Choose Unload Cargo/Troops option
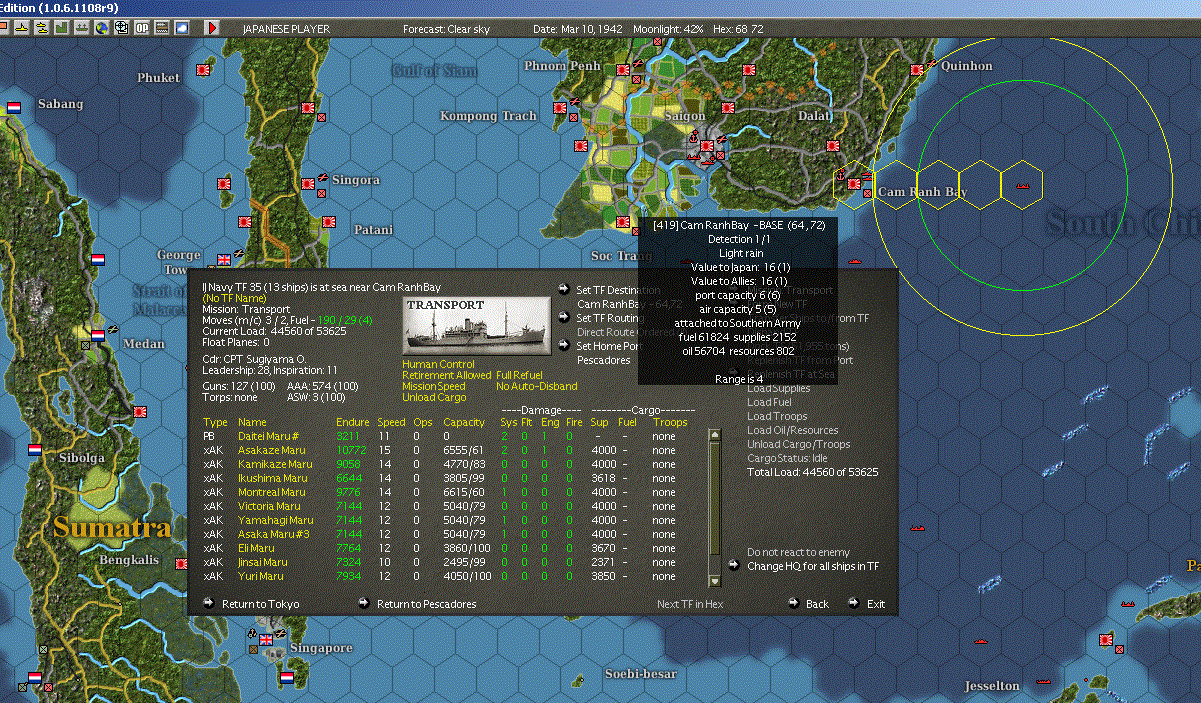This screenshot has width=1201, height=703. coord(798,444)
